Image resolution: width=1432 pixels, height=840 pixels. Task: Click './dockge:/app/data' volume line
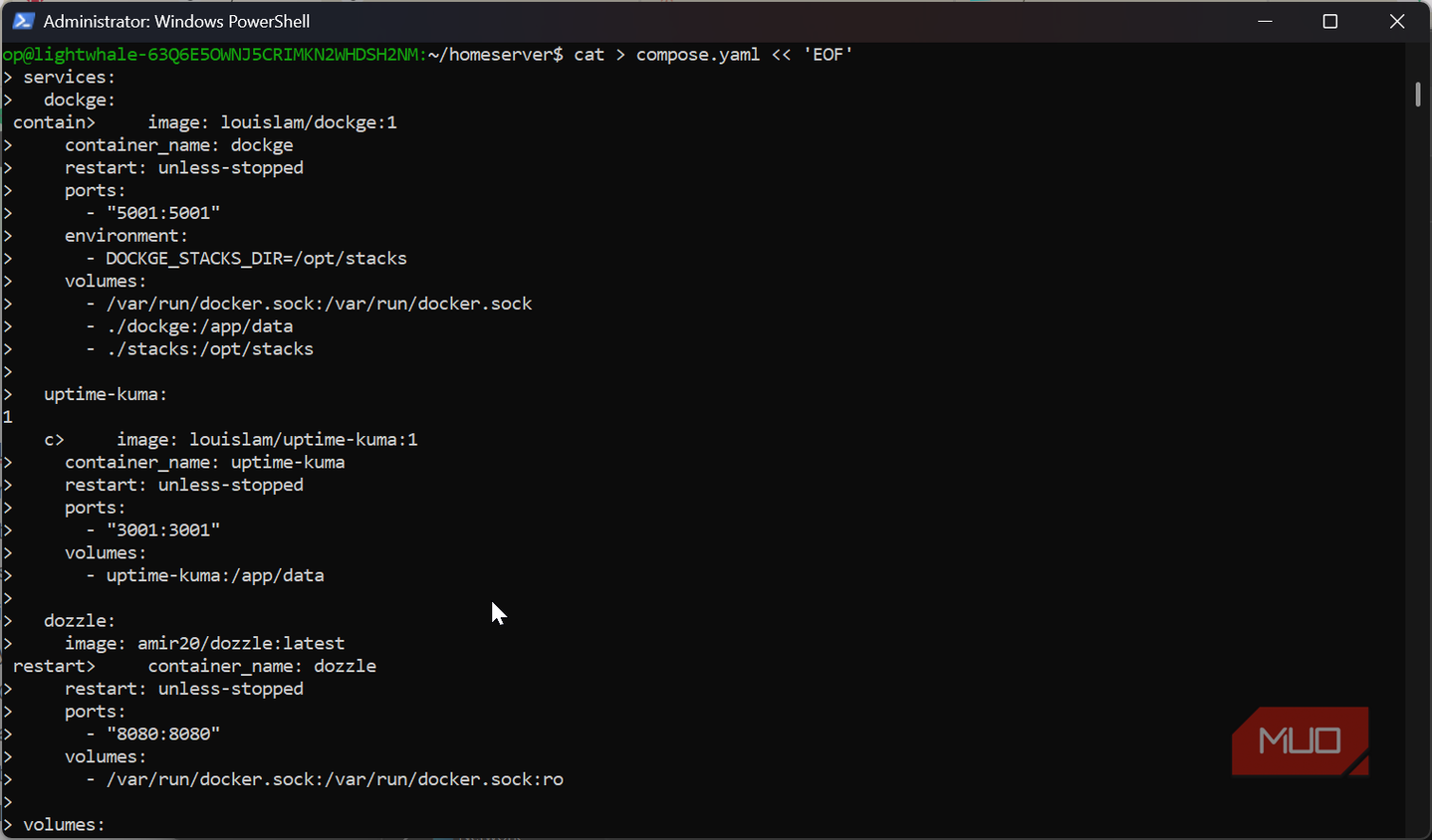click(x=199, y=326)
